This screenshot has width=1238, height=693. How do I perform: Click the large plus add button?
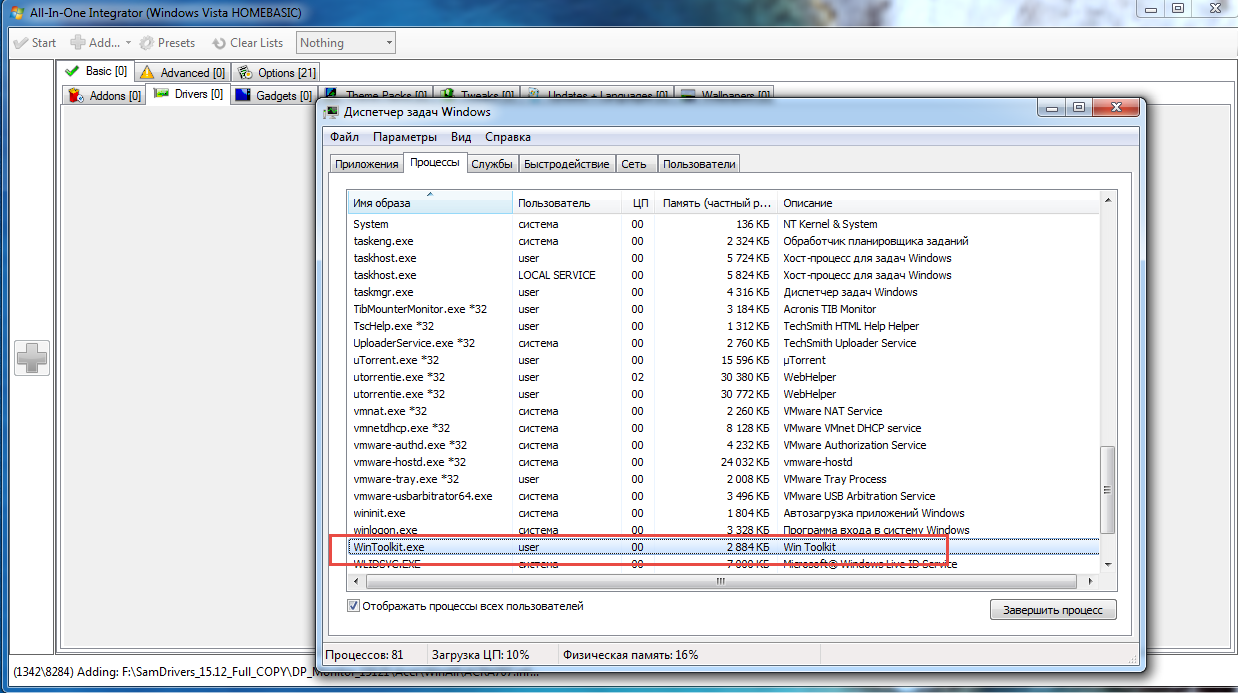pyautogui.click(x=32, y=358)
